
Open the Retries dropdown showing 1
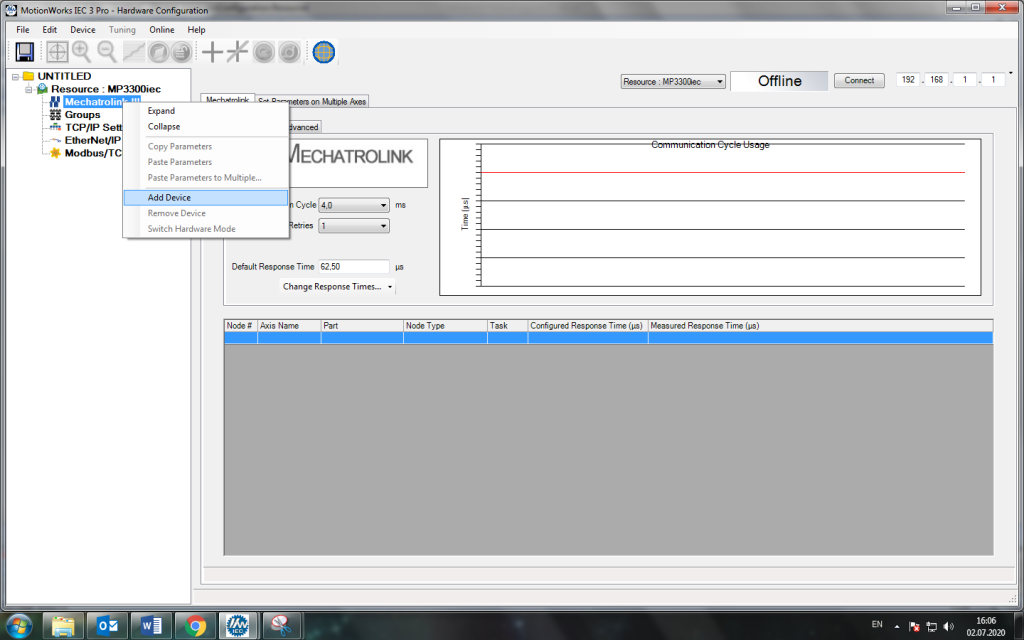tap(353, 225)
